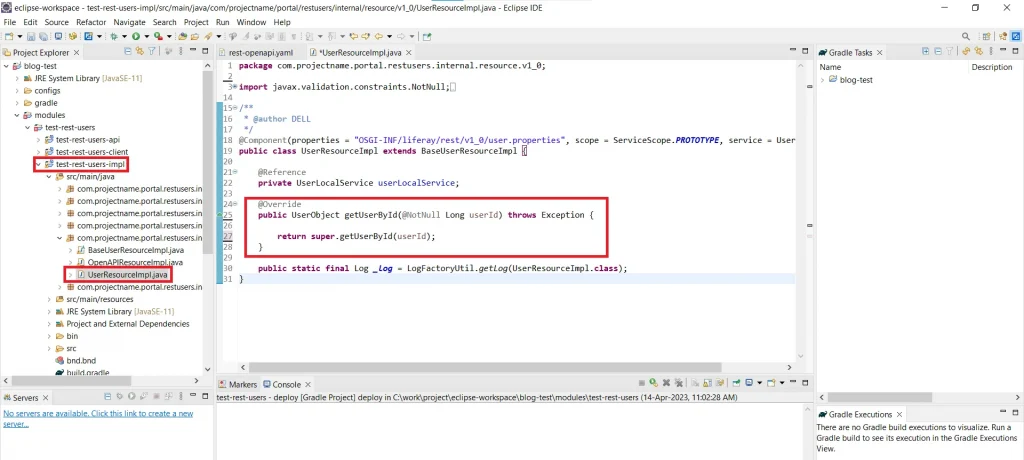Screen dimensions: 1024x460
Task: Toggle folding of the imports at line 3
Action: click(x=234, y=86)
